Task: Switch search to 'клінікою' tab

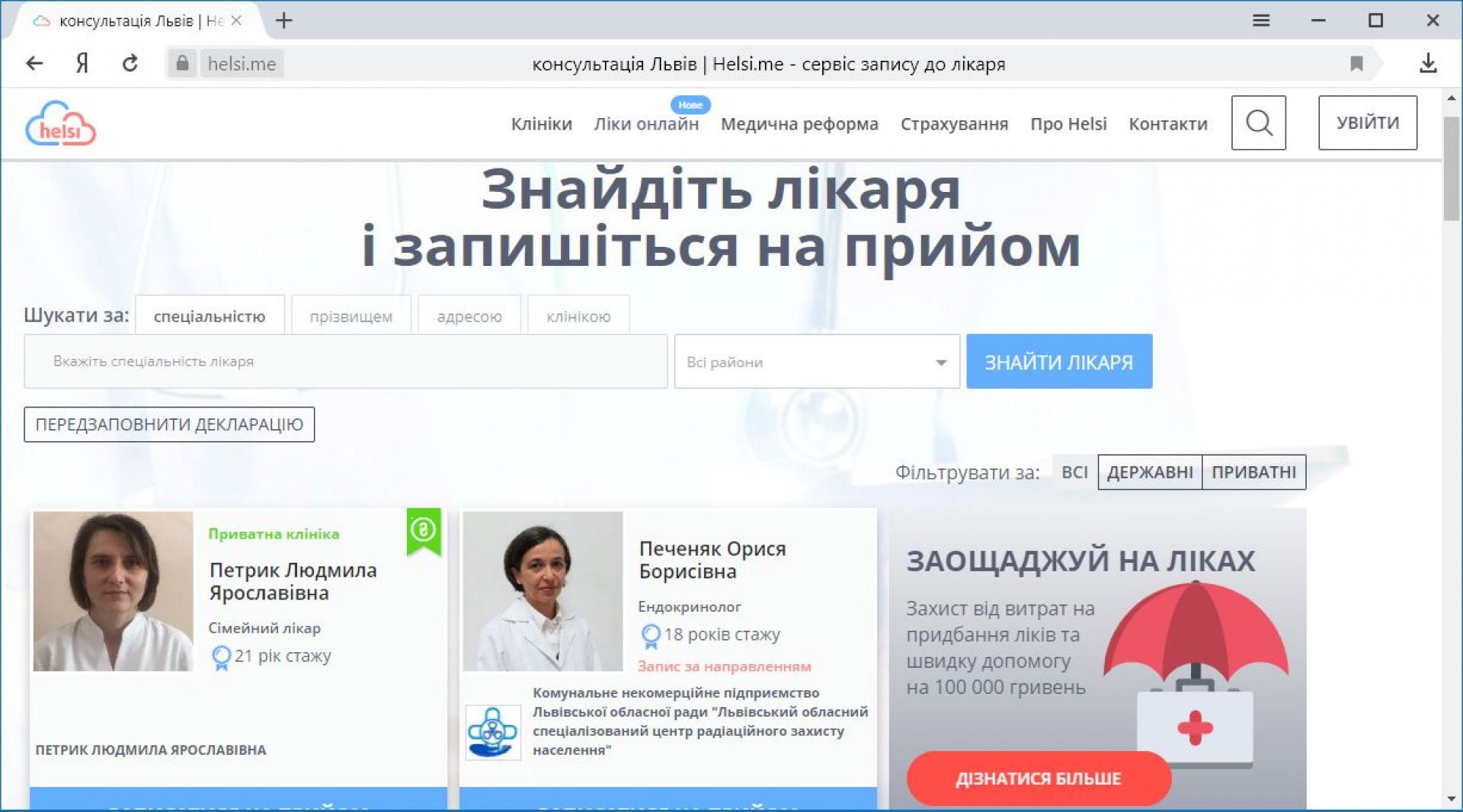Action: (578, 315)
